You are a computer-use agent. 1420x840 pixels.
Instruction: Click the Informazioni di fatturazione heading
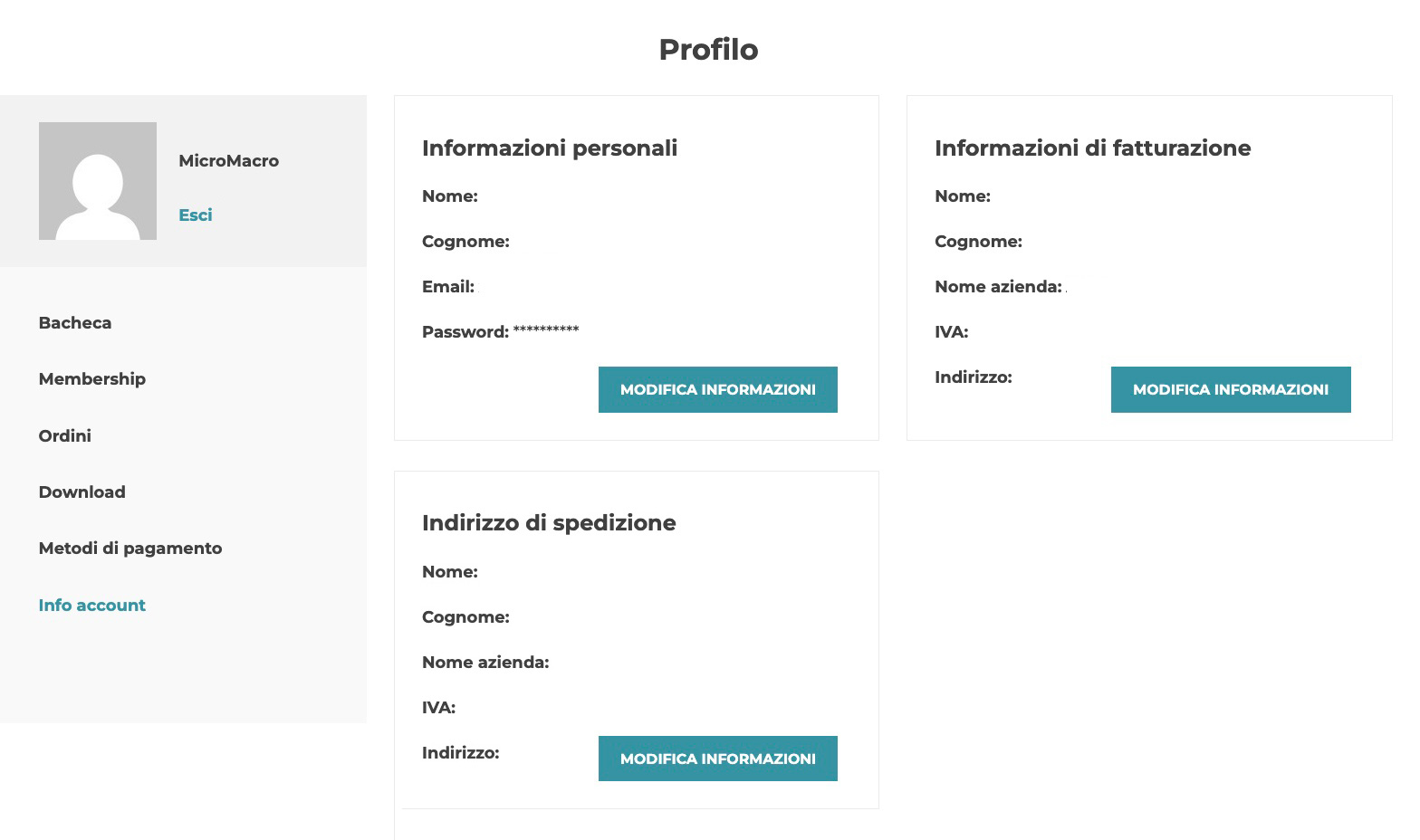tap(1093, 148)
